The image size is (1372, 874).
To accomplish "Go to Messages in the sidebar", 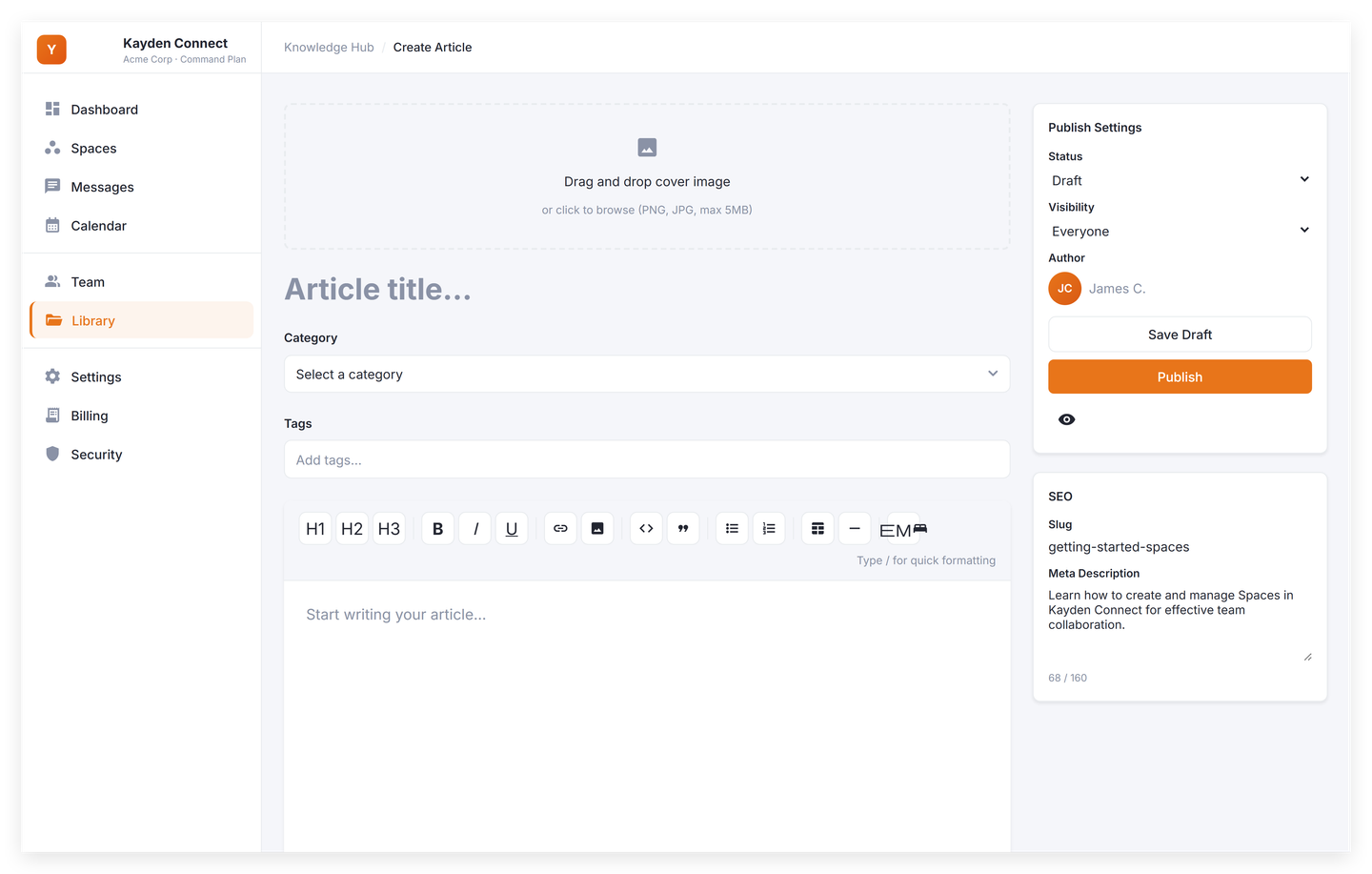I will click(141, 187).
